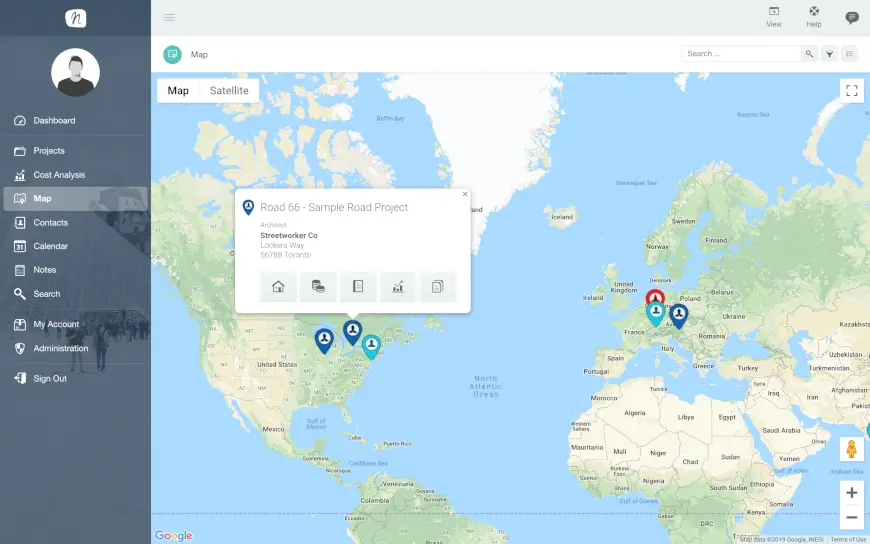
Task: Open the Contacts section
Action: point(50,223)
